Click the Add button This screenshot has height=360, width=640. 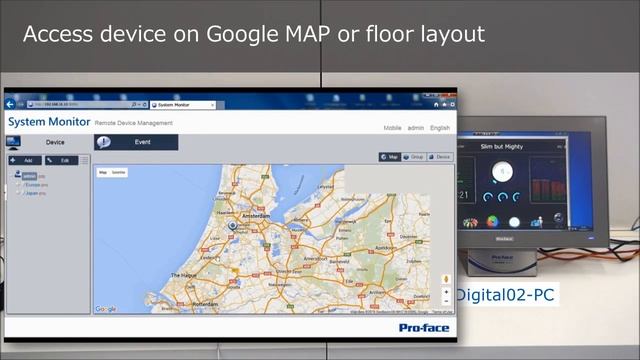point(25,160)
